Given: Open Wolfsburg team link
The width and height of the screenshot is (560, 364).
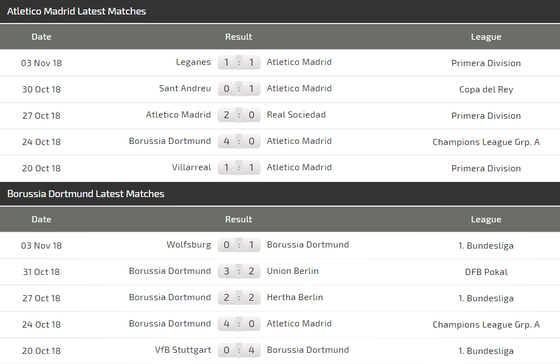Looking at the screenshot, I should [x=189, y=245].
